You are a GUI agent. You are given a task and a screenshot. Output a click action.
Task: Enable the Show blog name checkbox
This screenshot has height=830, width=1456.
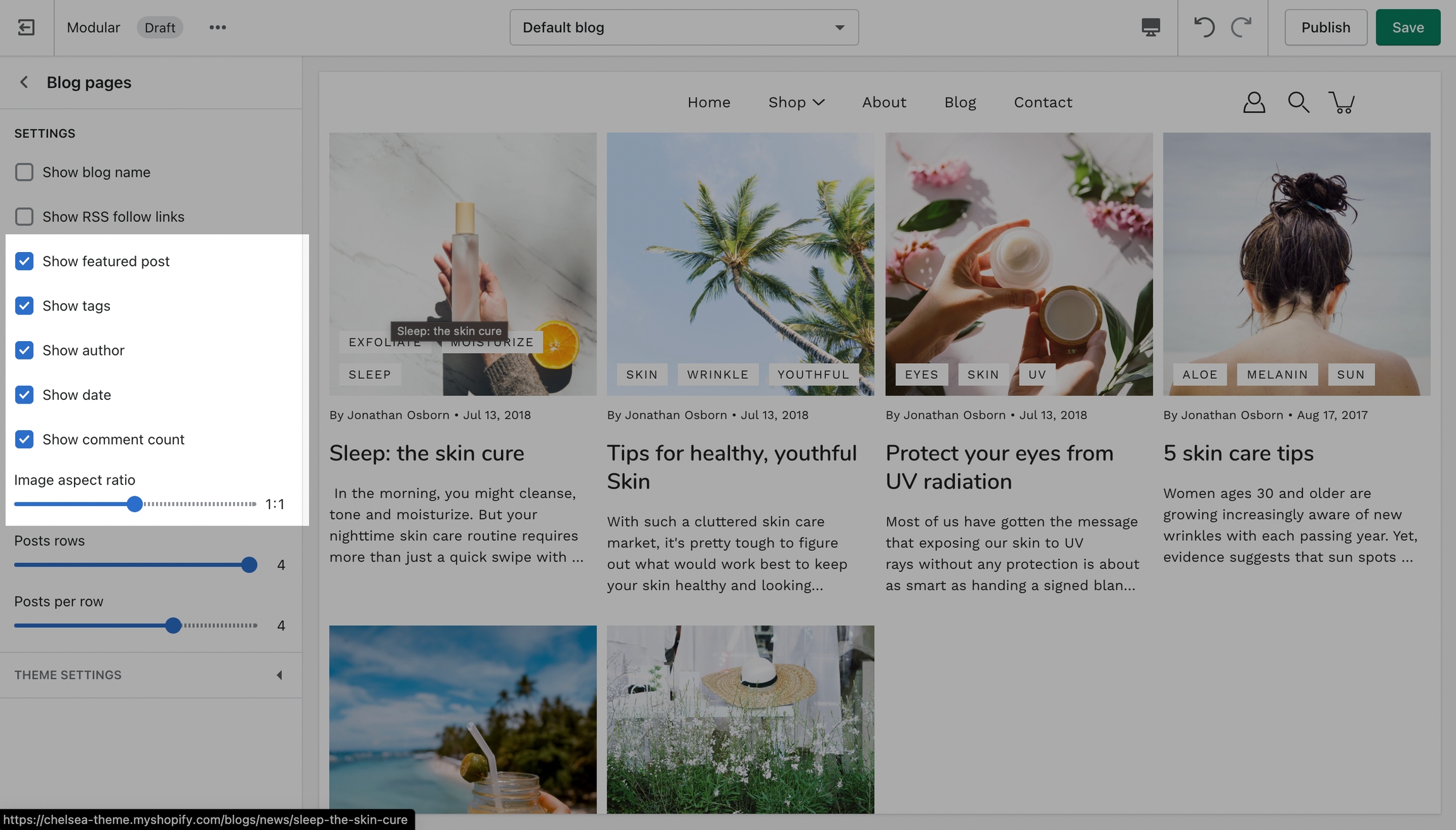tap(24, 172)
